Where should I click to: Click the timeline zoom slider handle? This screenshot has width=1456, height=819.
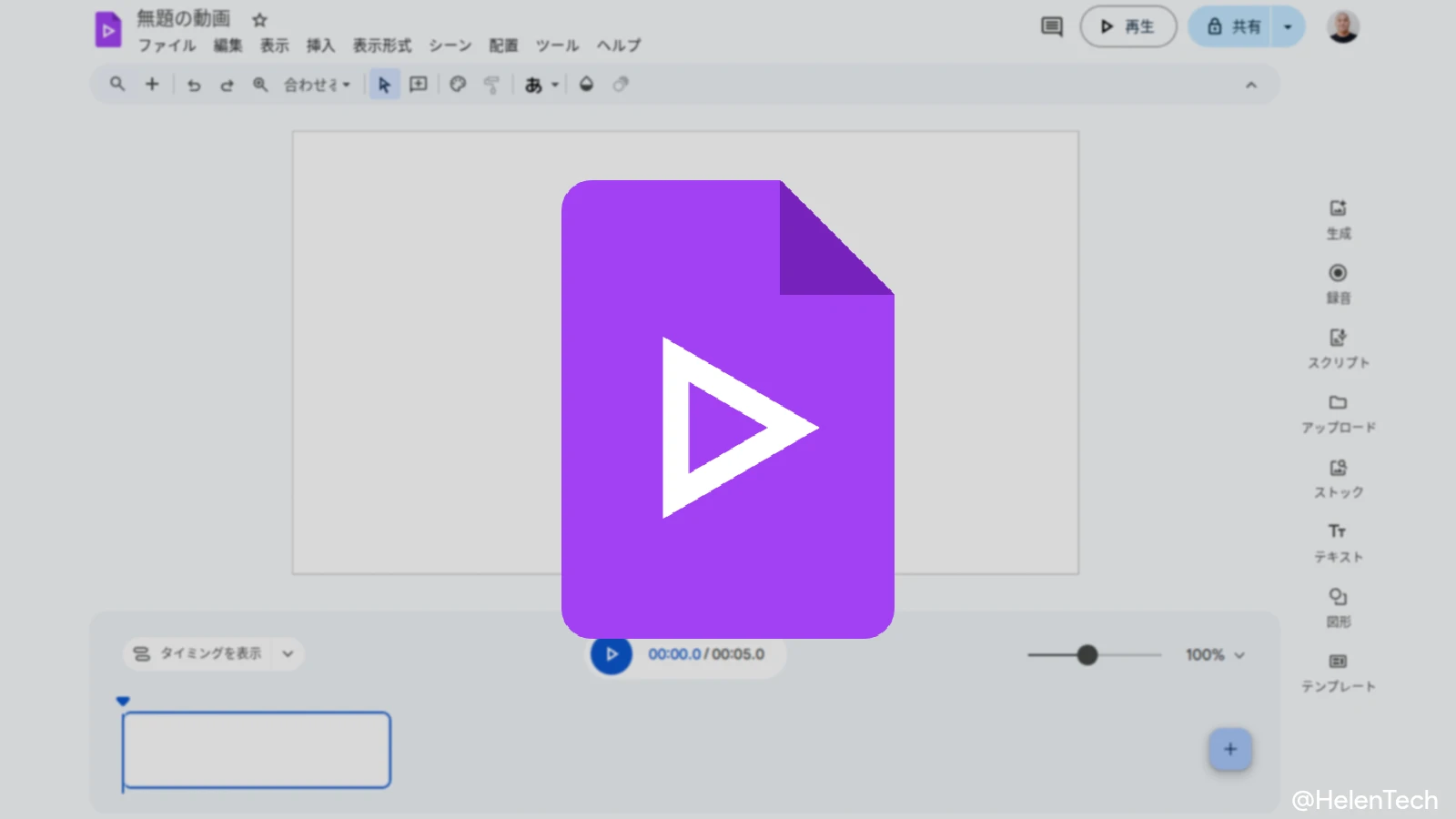[1087, 654]
